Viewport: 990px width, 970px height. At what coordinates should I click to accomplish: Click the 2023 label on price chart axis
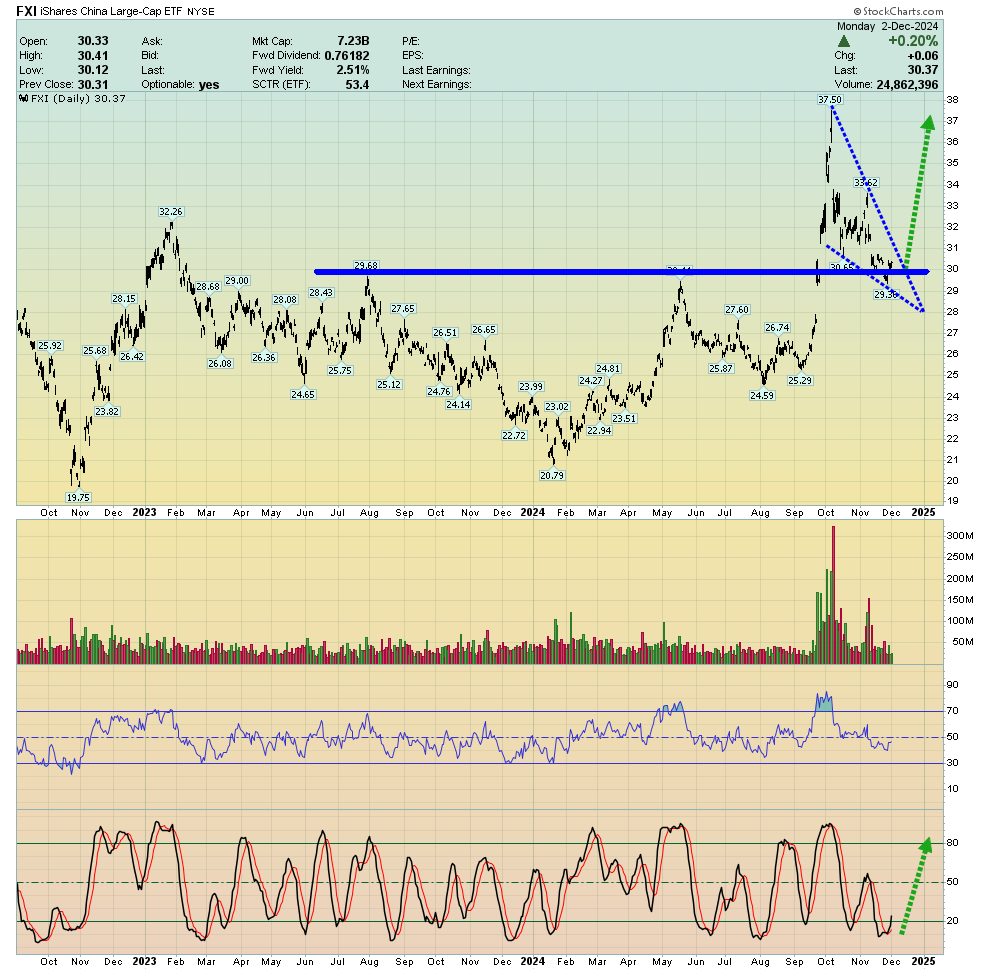pos(145,512)
